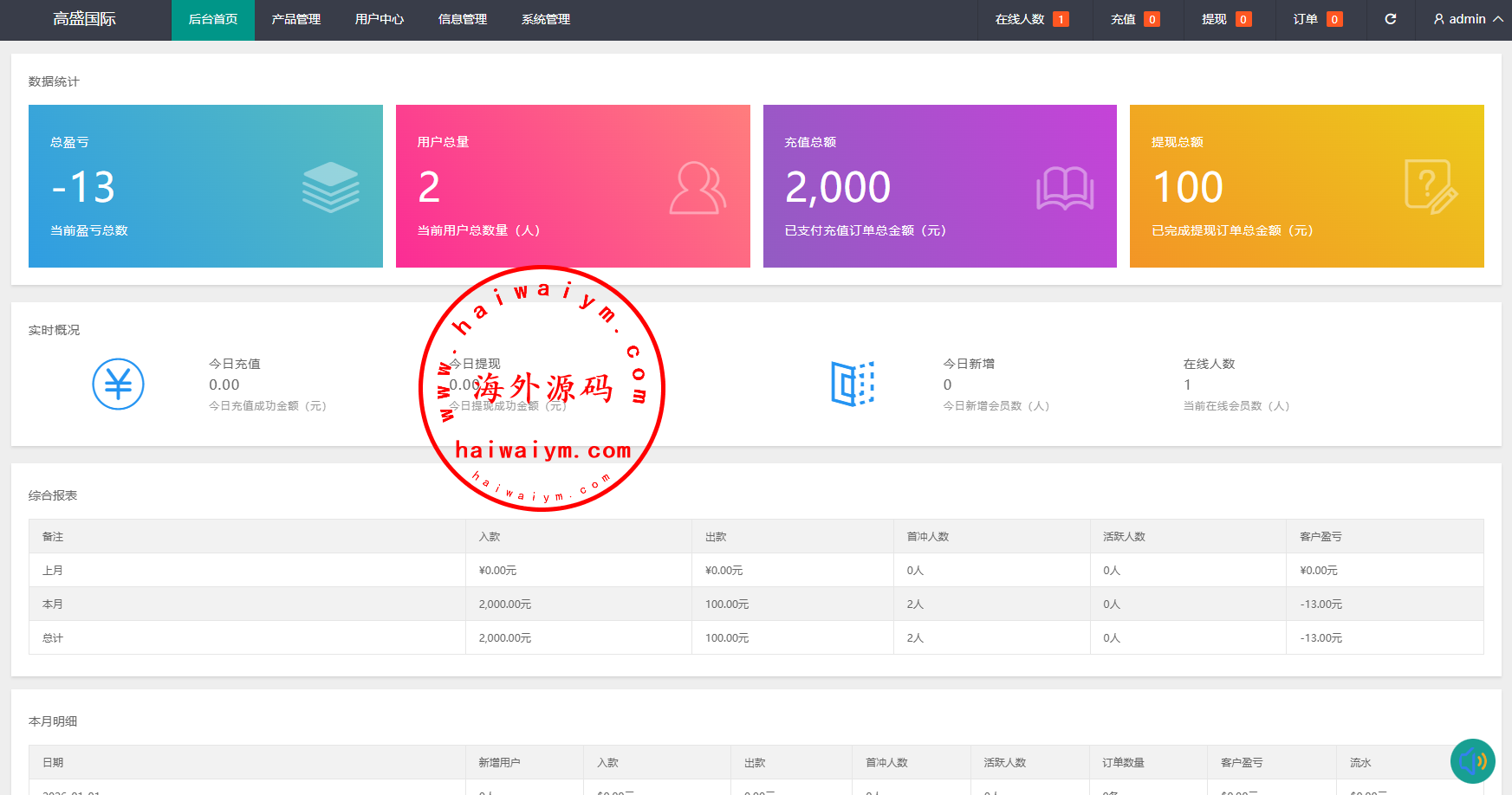Open the 提现 notifications in header
This screenshot has width=1512, height=795.
1225,19
